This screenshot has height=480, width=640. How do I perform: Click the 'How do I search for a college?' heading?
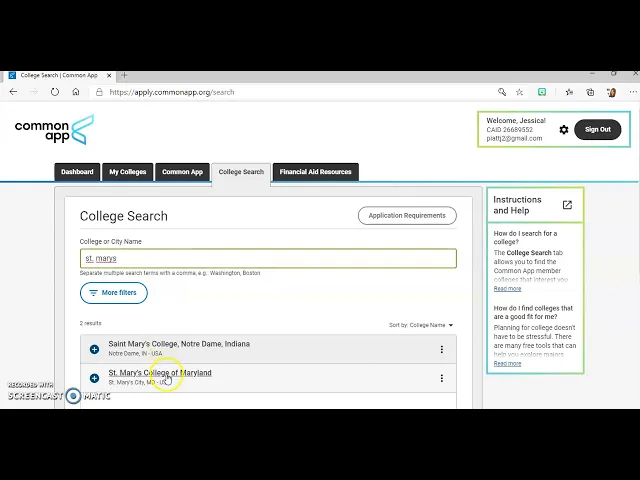525,238
